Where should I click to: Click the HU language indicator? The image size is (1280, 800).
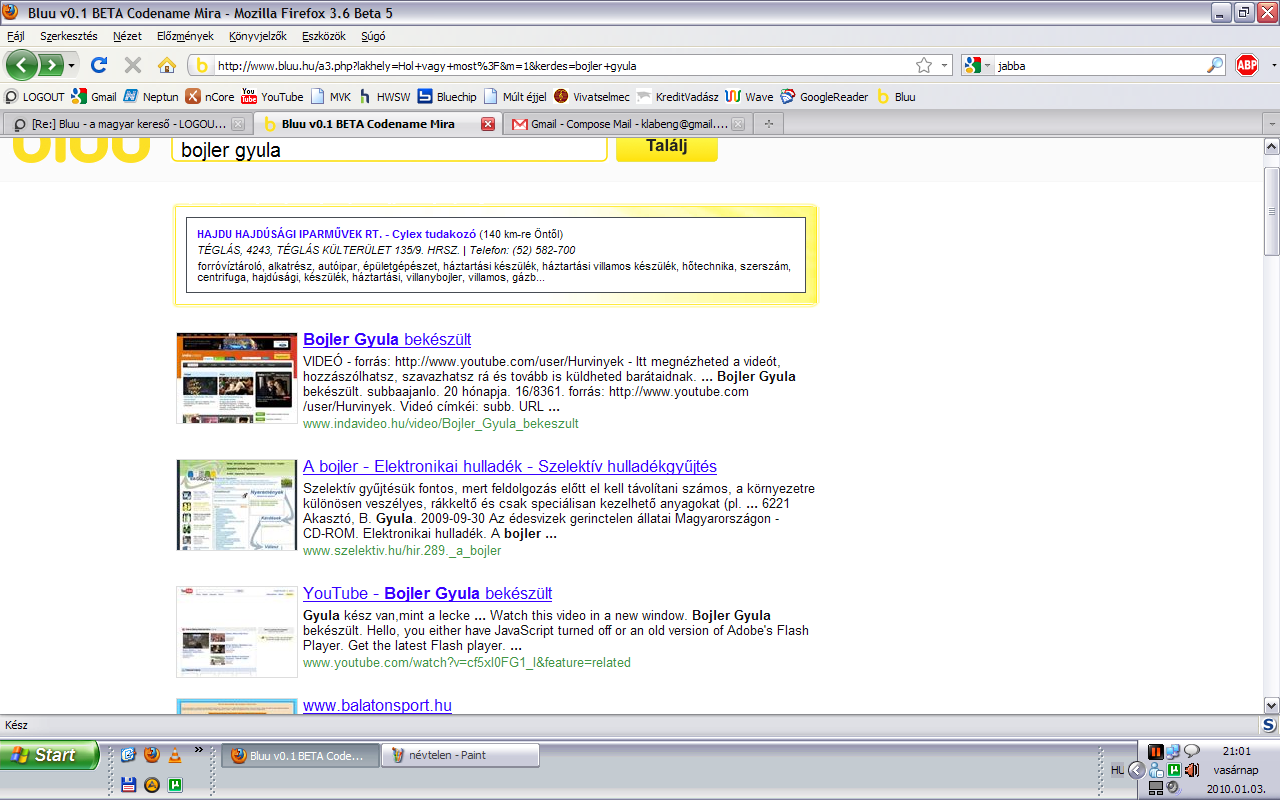click(1117, 769)
